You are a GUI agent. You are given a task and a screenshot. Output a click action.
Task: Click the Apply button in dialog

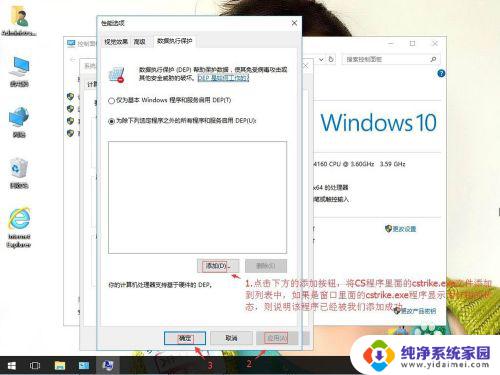point(276,338)
